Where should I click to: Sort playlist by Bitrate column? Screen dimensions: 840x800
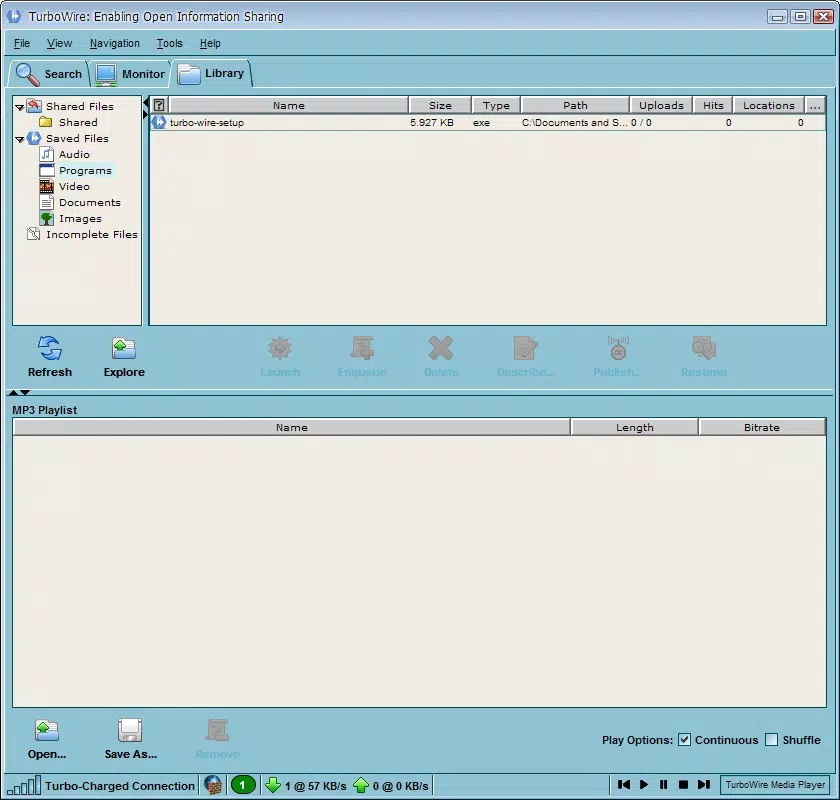coord(761,427)
